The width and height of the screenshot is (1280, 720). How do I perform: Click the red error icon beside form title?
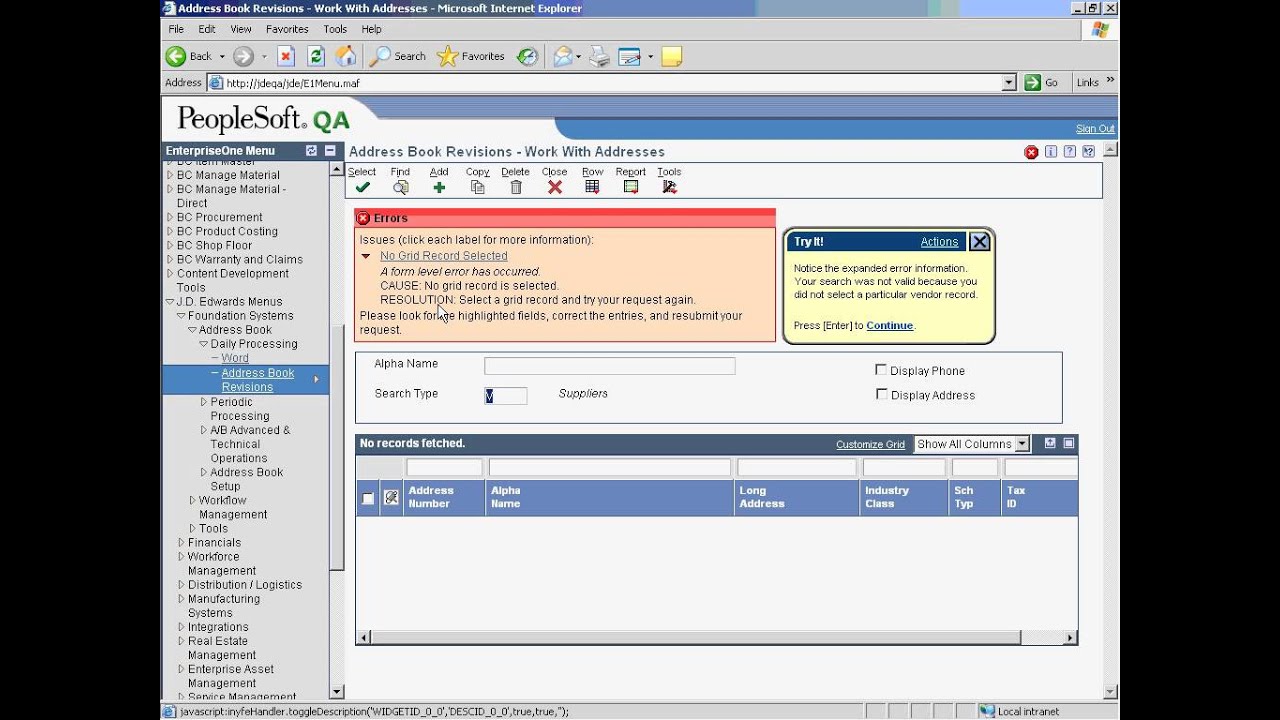click(1031, 152)
